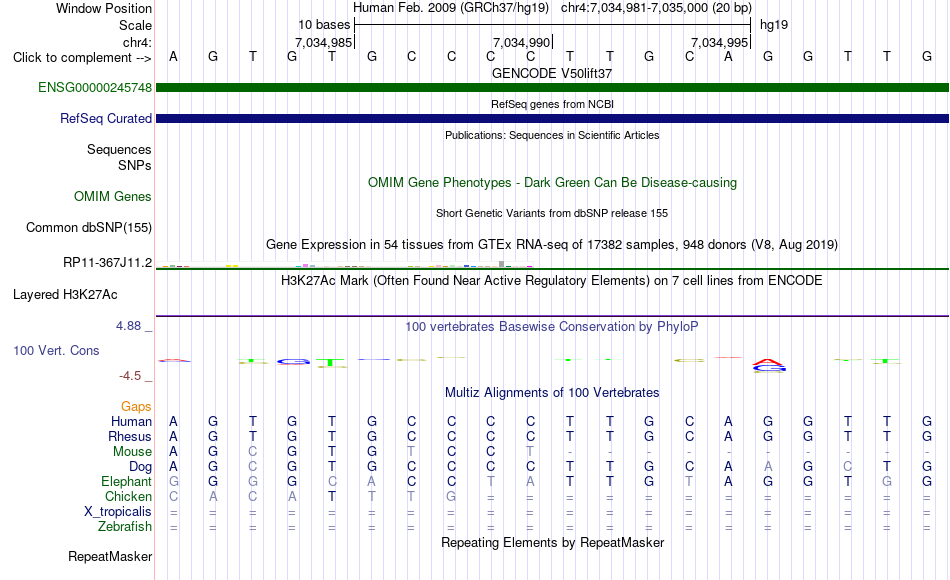Click the first base A in complement row
Viewport: 950px width, 580px height.
(x=173, y=57)
